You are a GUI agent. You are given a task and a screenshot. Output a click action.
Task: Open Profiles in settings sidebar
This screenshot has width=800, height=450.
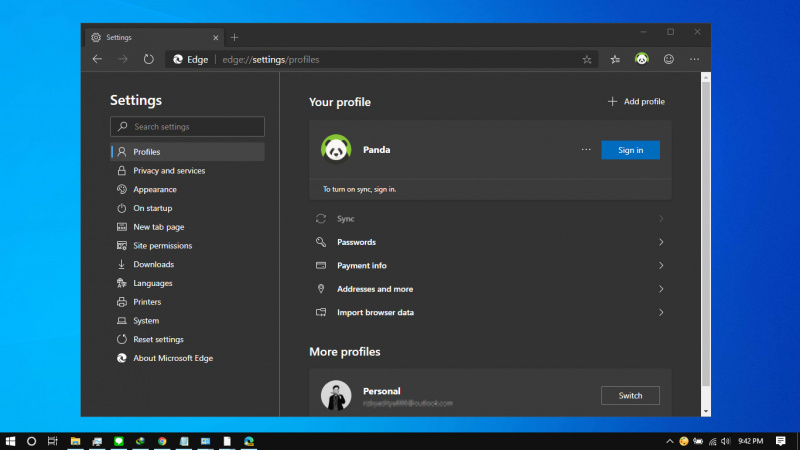187,152
